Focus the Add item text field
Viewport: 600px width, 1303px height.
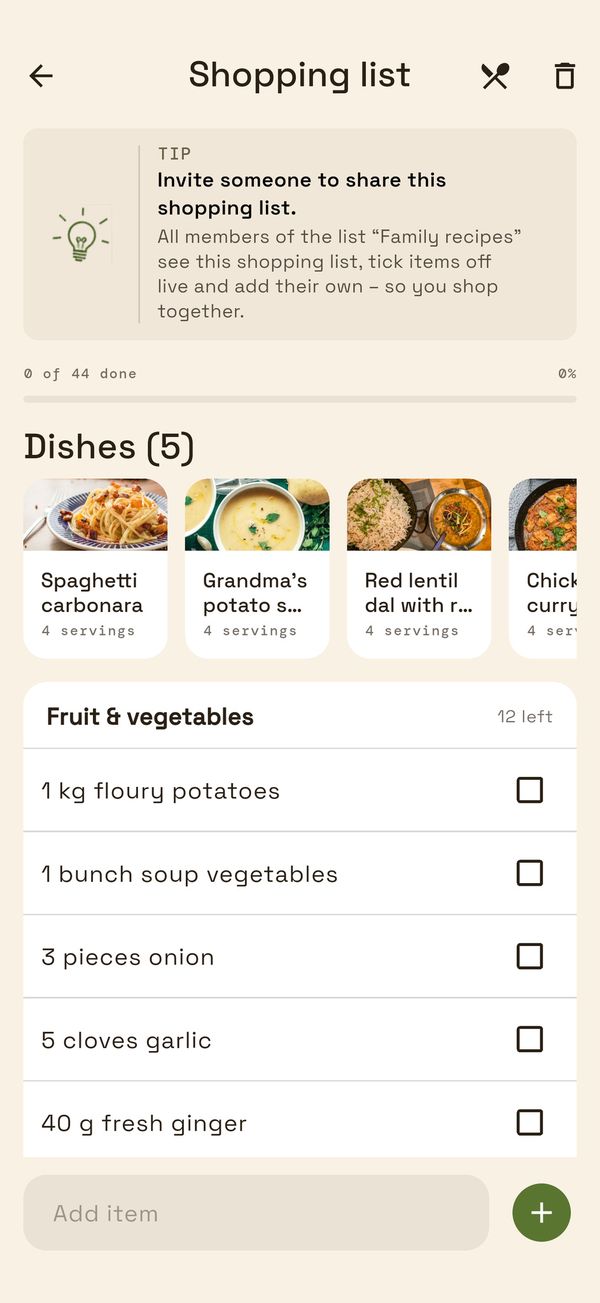256,1213
